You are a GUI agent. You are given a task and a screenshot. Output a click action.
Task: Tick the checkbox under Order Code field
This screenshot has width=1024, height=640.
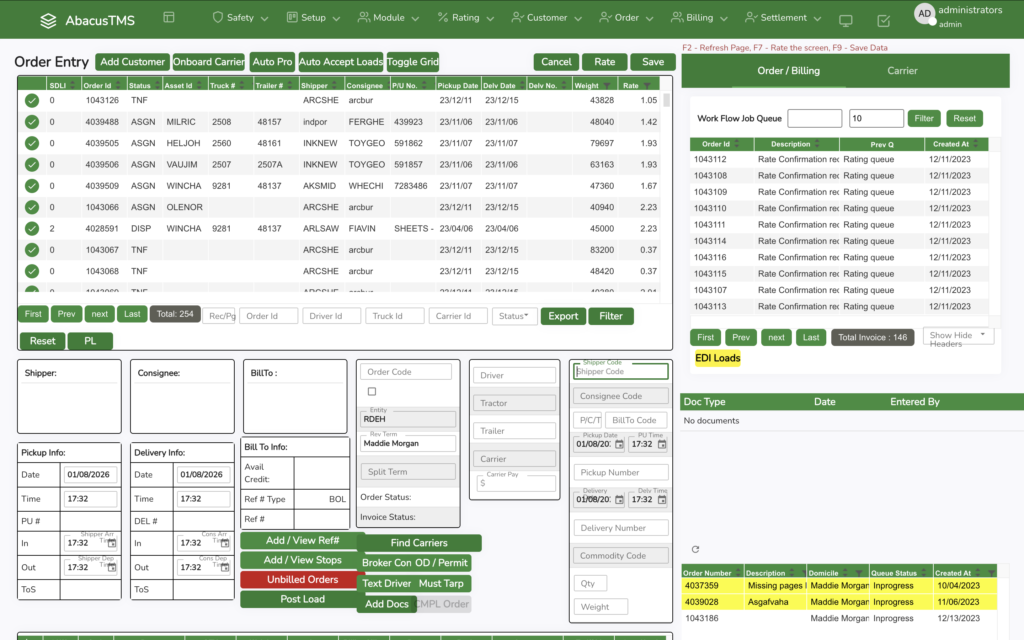(x=372, y=392)
